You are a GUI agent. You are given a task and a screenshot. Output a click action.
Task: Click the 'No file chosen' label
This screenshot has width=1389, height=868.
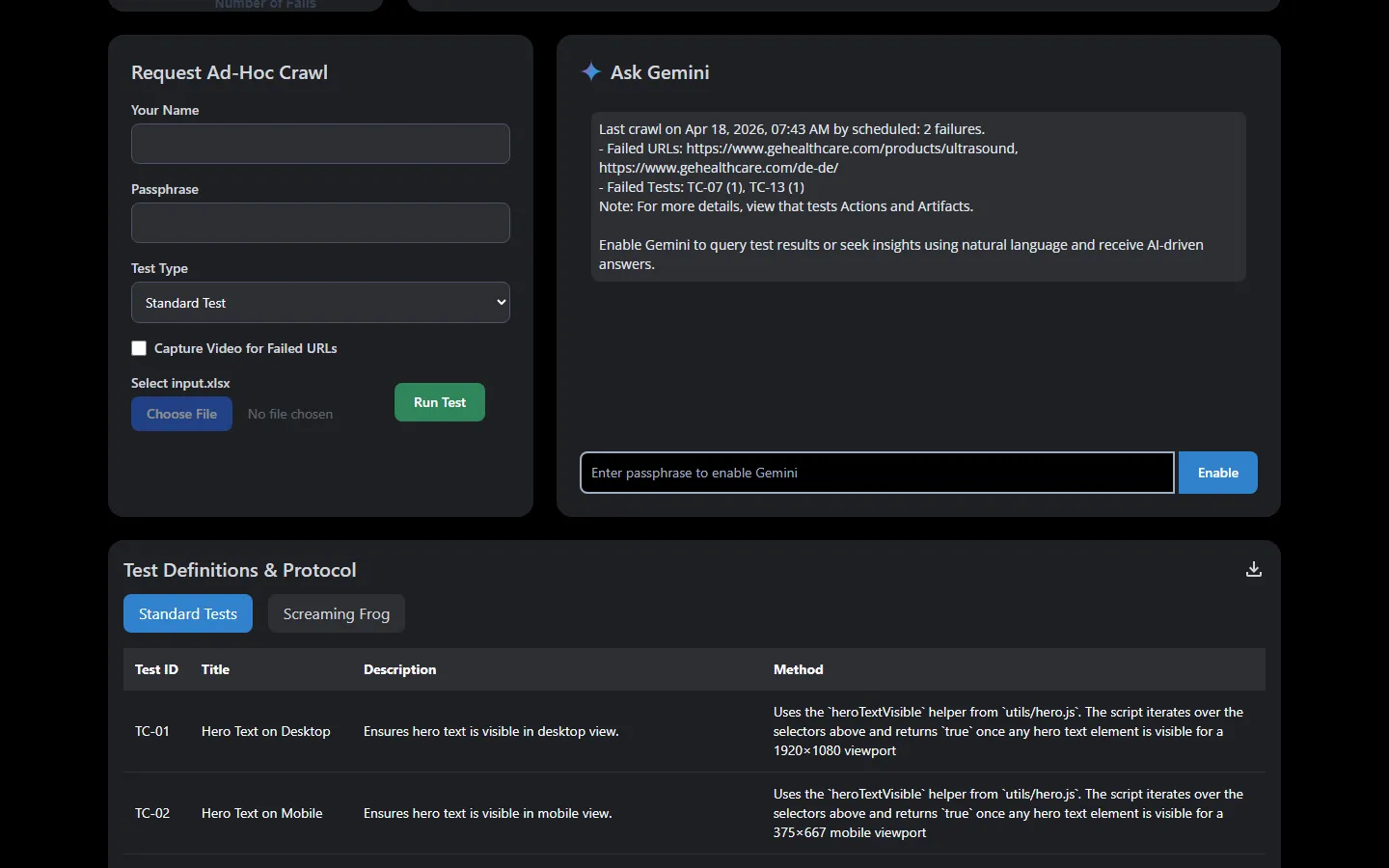tap(290, 414)
